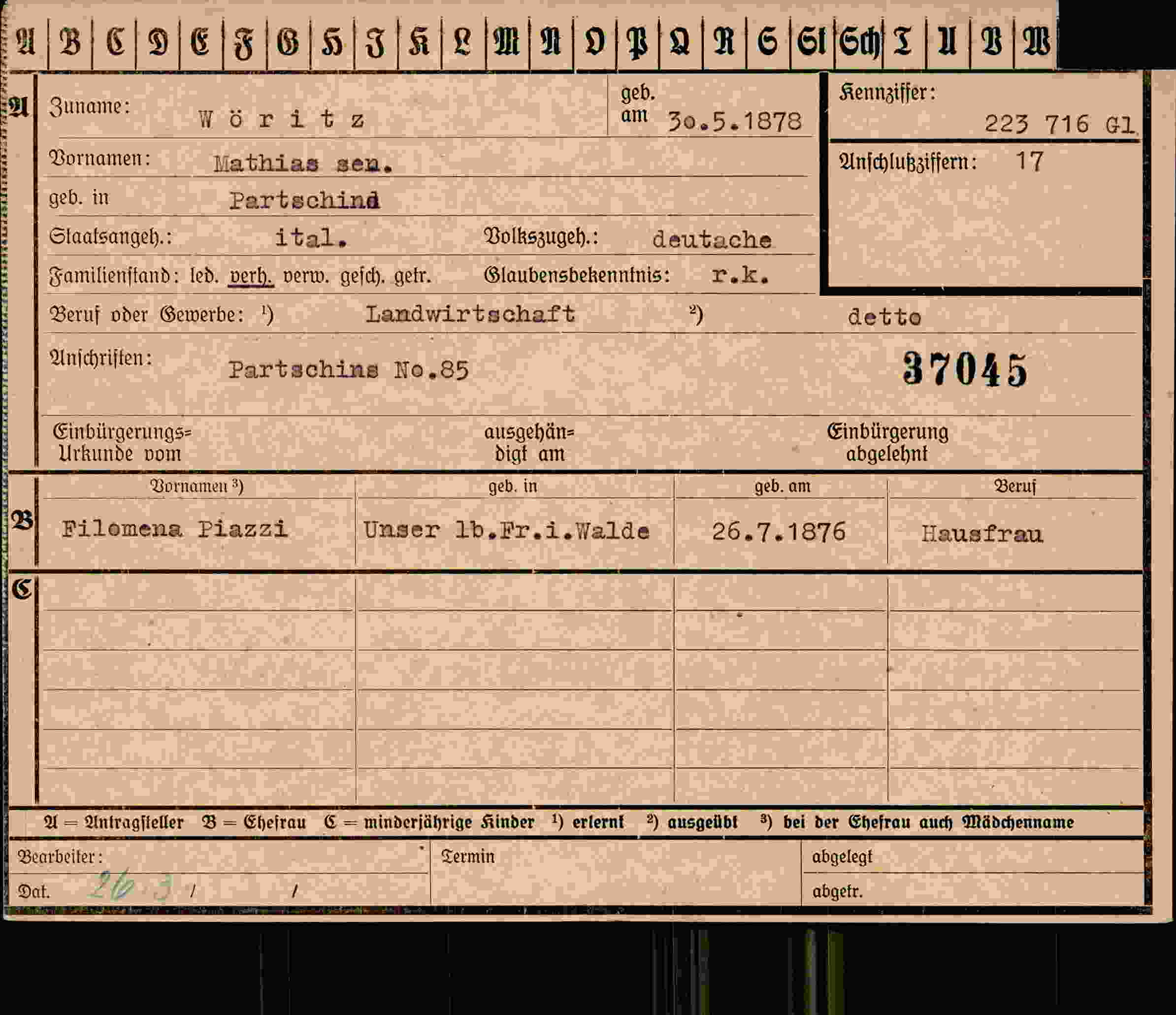This screenshot has height=1015, width=1176.
Task: Click the 'geb. in' label in section A
Action: tap(78, 197)
